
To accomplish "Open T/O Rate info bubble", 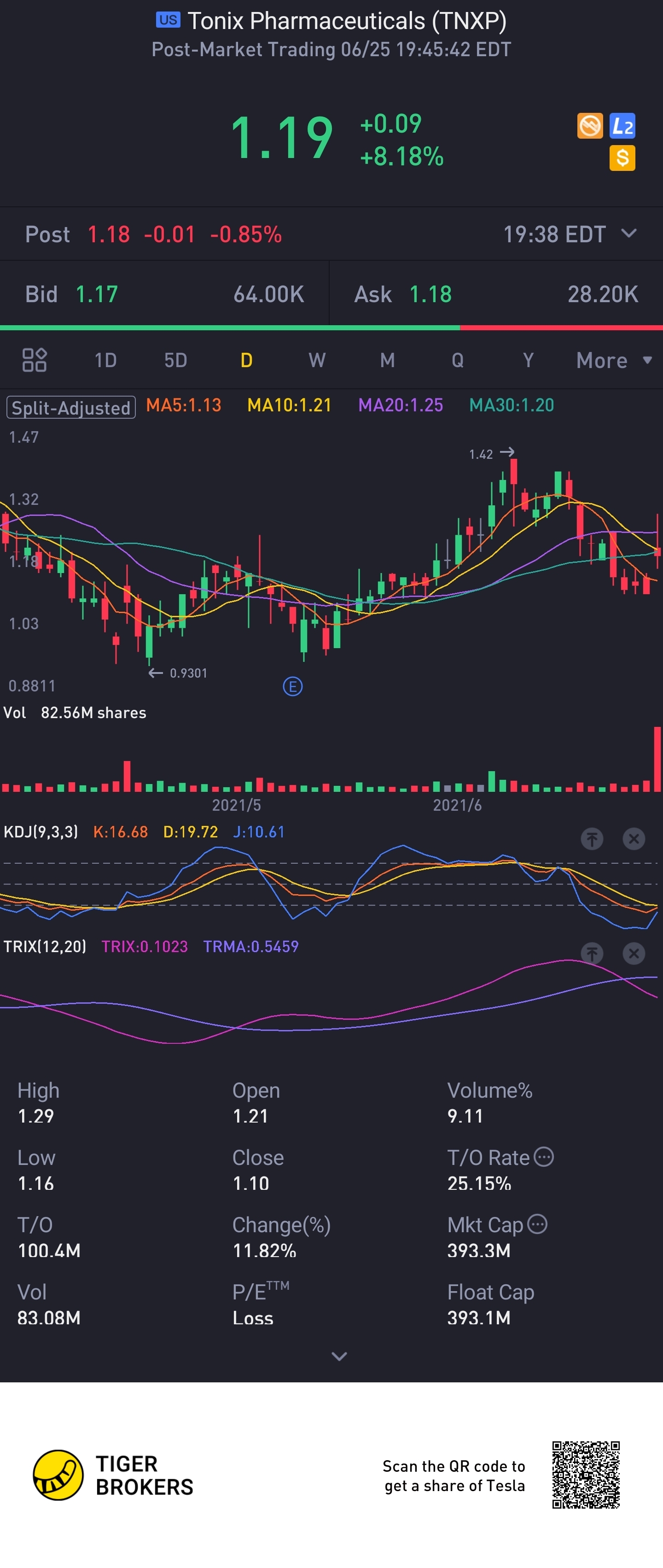I will (544, 1157).
